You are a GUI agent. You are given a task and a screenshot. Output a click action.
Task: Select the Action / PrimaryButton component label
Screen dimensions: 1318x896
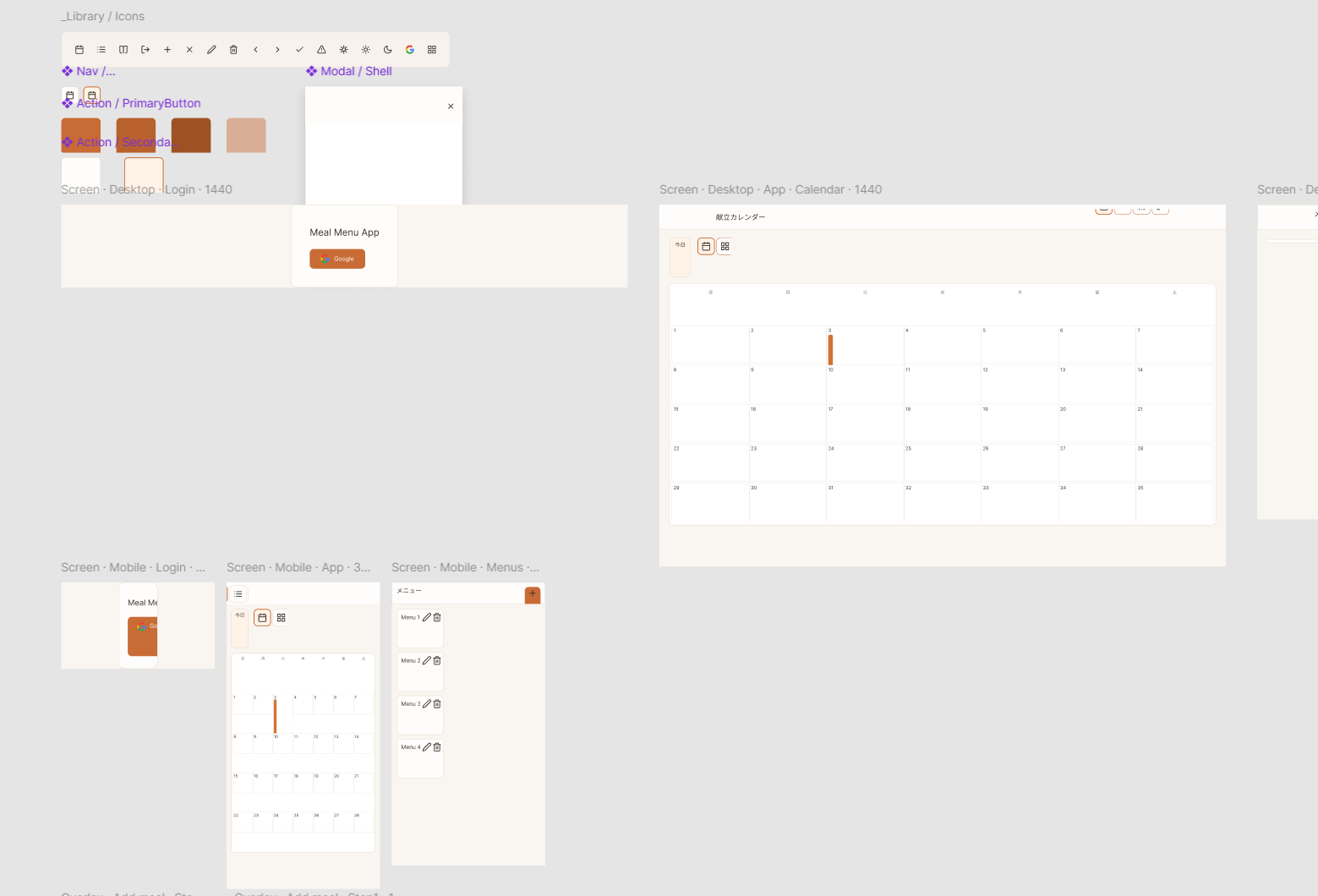139,103
